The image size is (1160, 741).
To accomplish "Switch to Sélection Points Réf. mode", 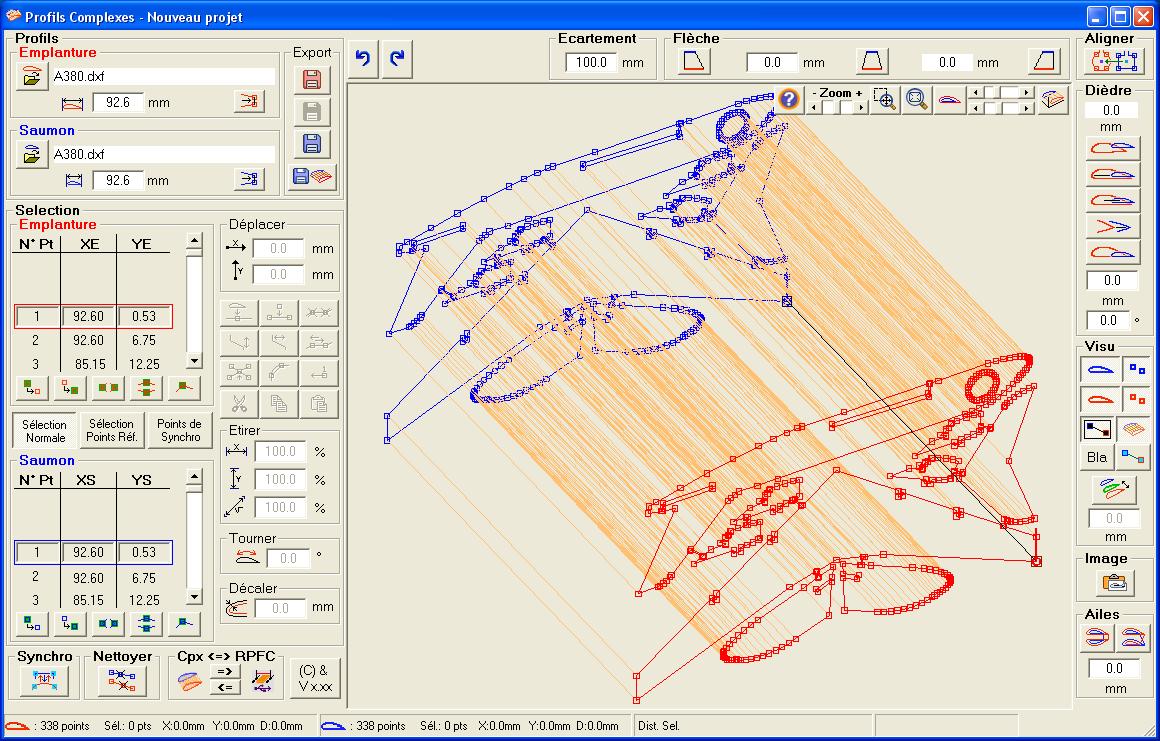I will coord(110,430).
